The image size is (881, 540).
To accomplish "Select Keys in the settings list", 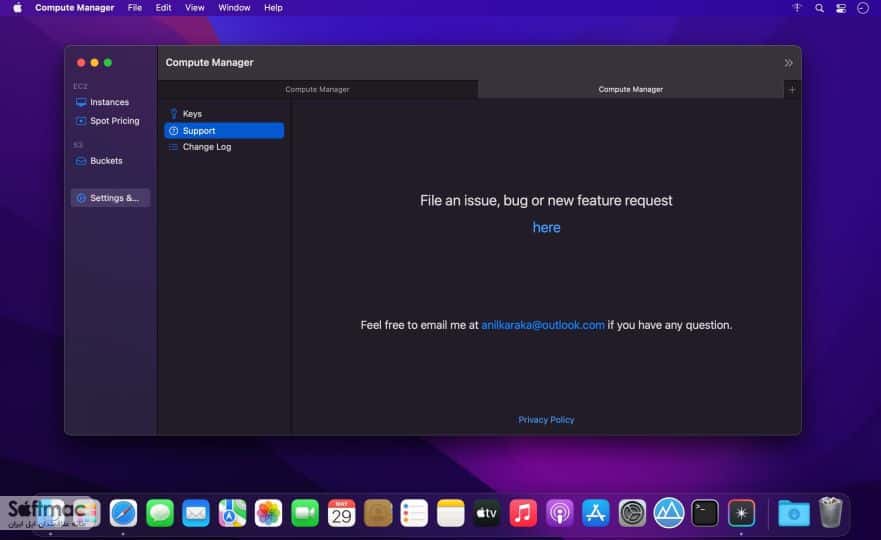I will [224, 114].
